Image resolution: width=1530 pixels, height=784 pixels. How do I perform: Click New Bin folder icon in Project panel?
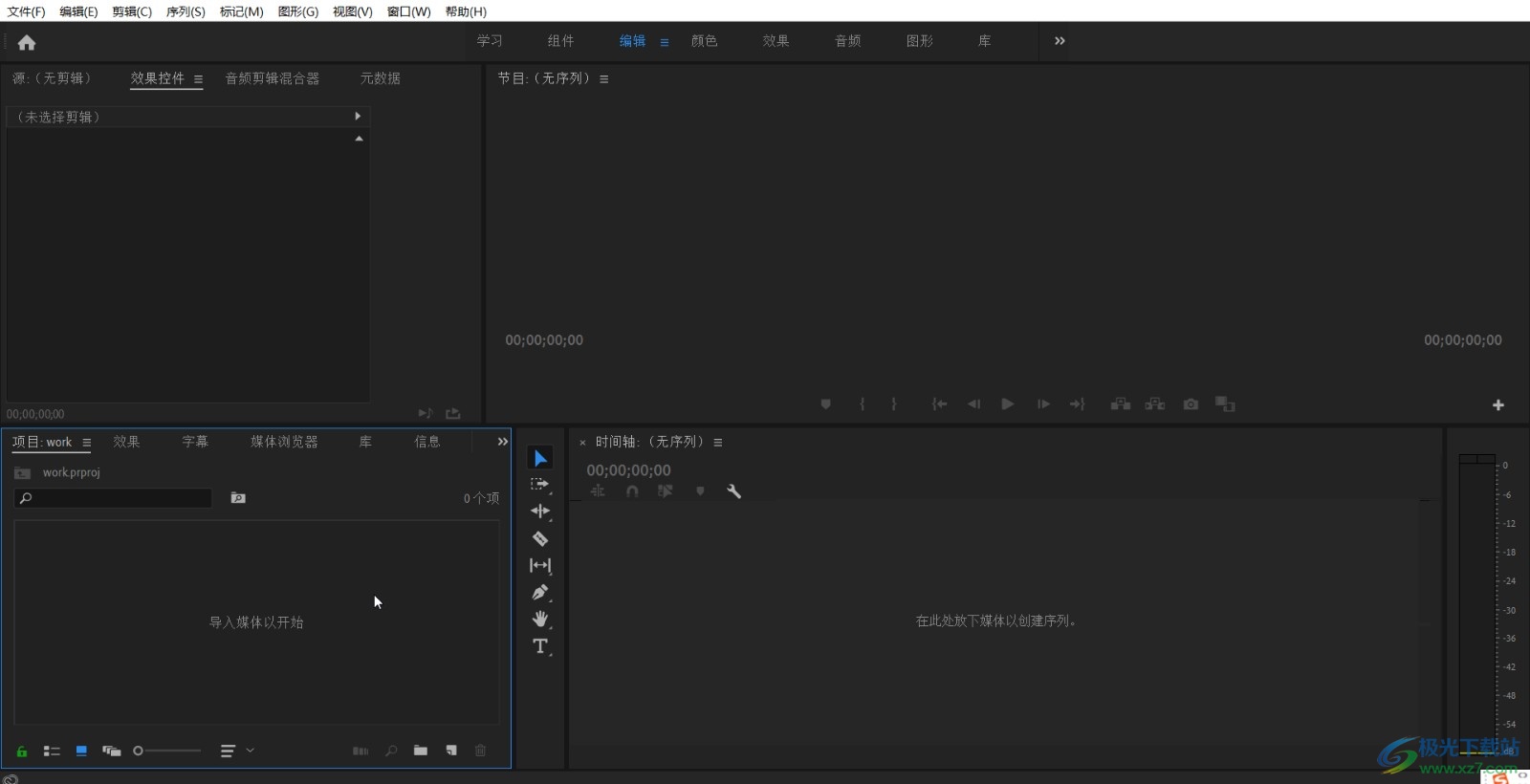pyautogui.click(x=421, y=751)
